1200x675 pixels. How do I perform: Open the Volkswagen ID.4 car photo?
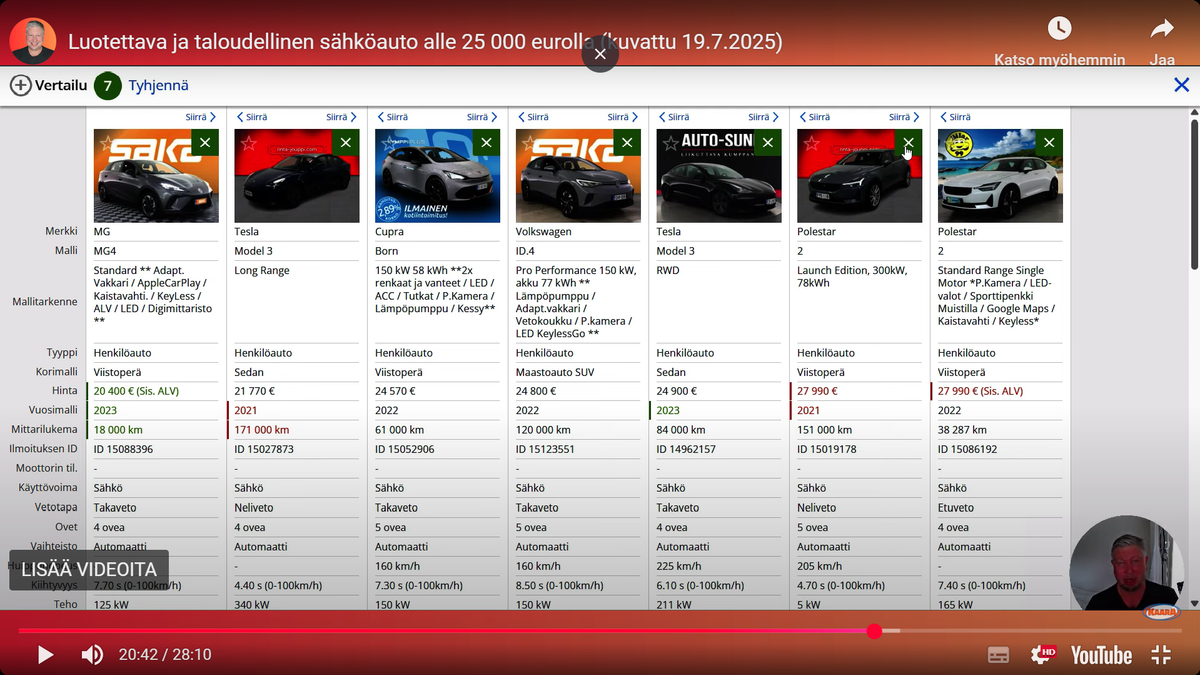pos(578,176)
